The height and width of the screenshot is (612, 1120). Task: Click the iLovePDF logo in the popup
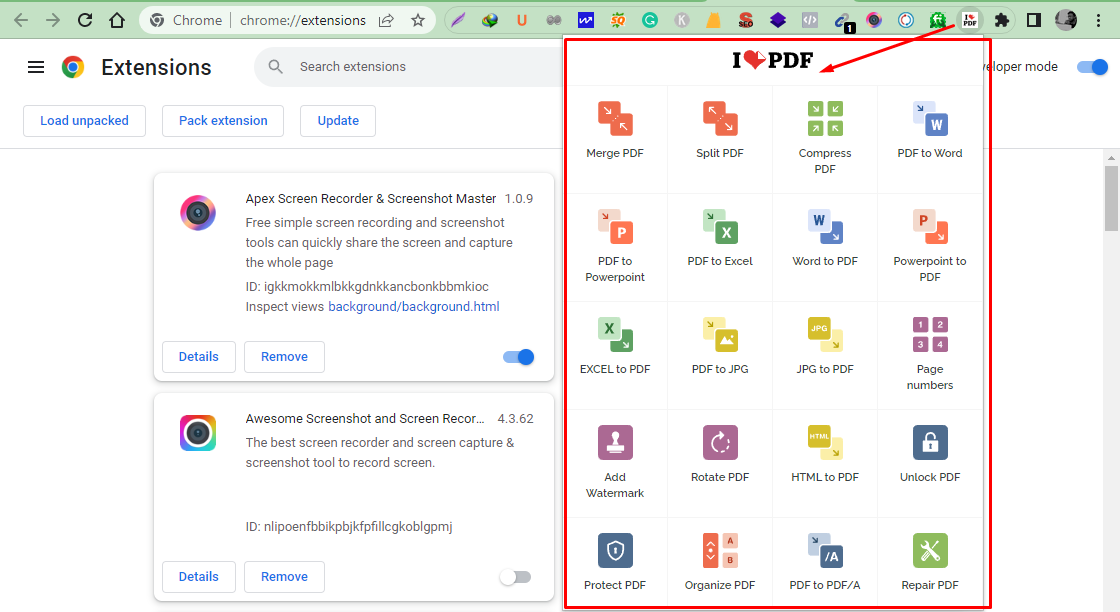tap(773, 60)
